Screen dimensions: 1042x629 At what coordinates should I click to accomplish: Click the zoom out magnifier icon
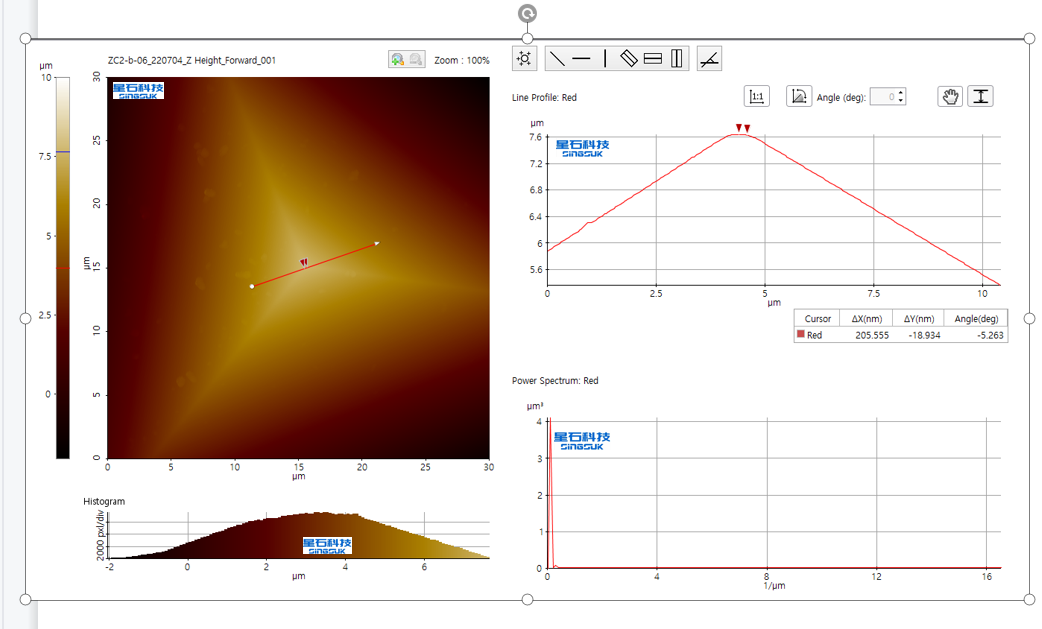click(x=415, y=60)
